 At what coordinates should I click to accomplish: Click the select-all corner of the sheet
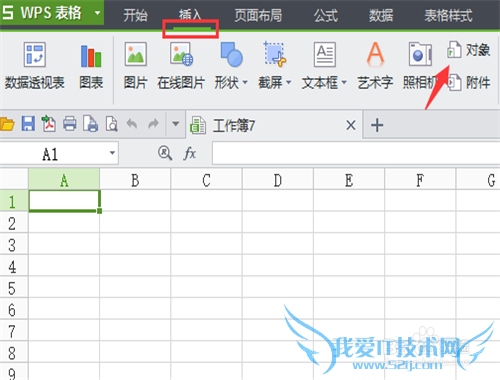14,179
